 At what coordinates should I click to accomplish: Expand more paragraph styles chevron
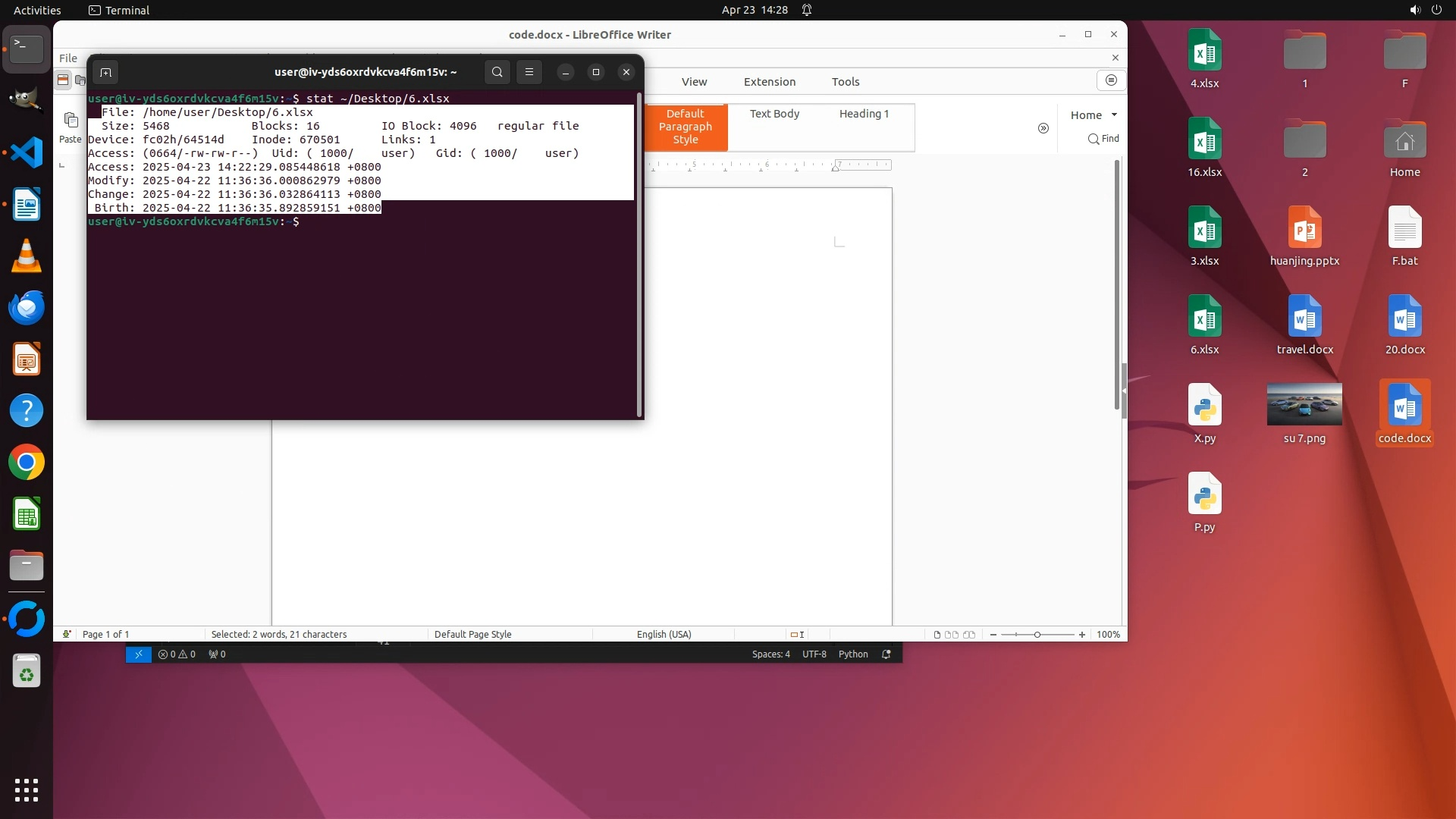point(1043,128)
